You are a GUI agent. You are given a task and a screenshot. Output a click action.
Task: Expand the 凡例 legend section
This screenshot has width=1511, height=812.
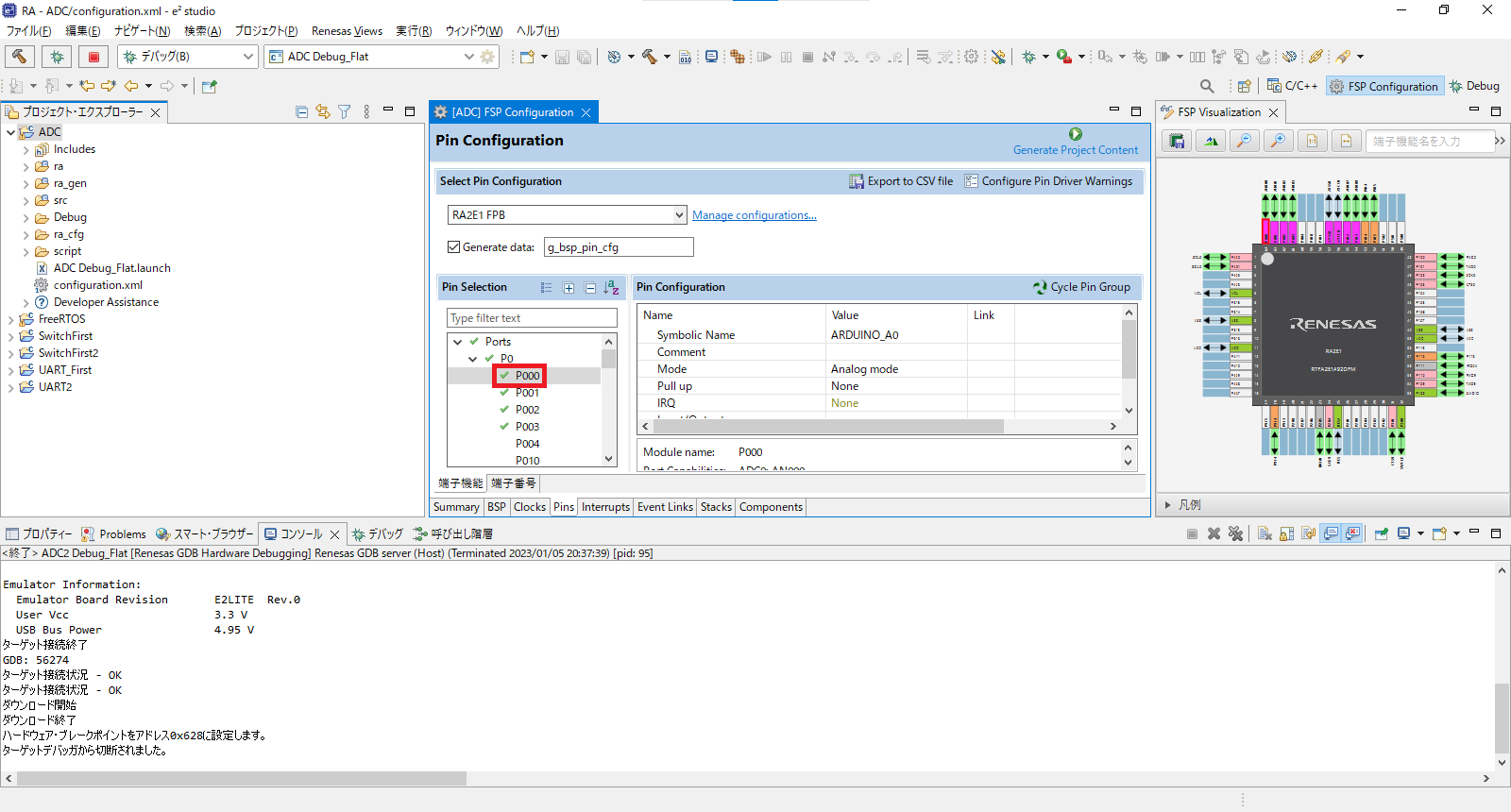1168,505
